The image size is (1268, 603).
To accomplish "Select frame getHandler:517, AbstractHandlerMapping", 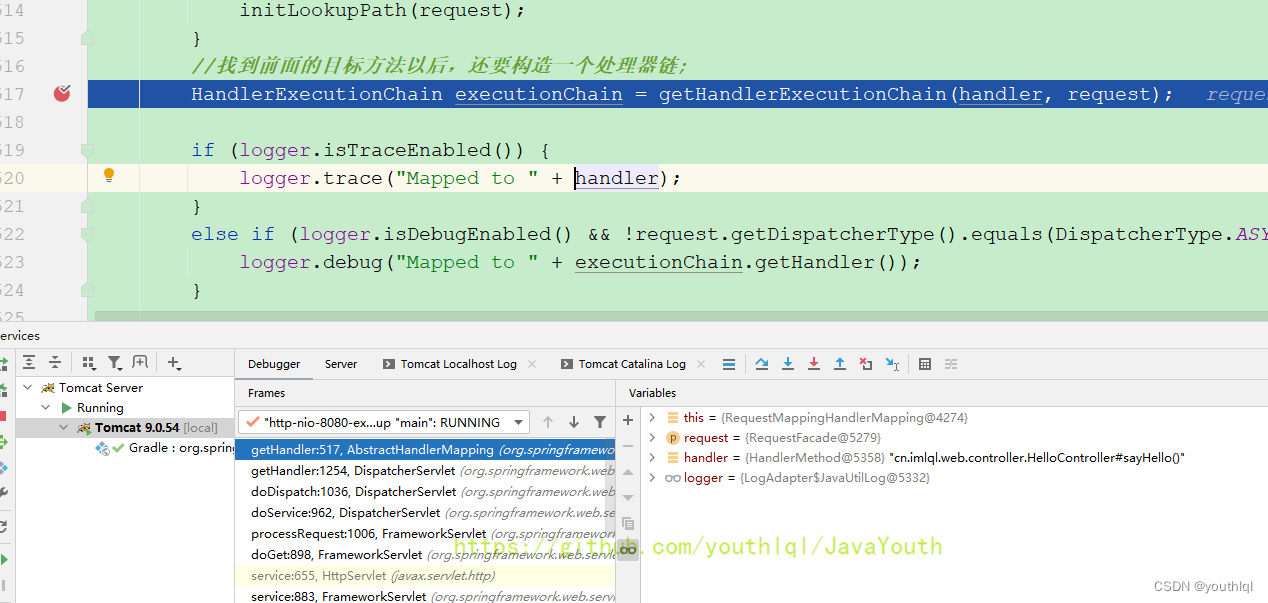I will pyautogui.click(x=425, y=450).
